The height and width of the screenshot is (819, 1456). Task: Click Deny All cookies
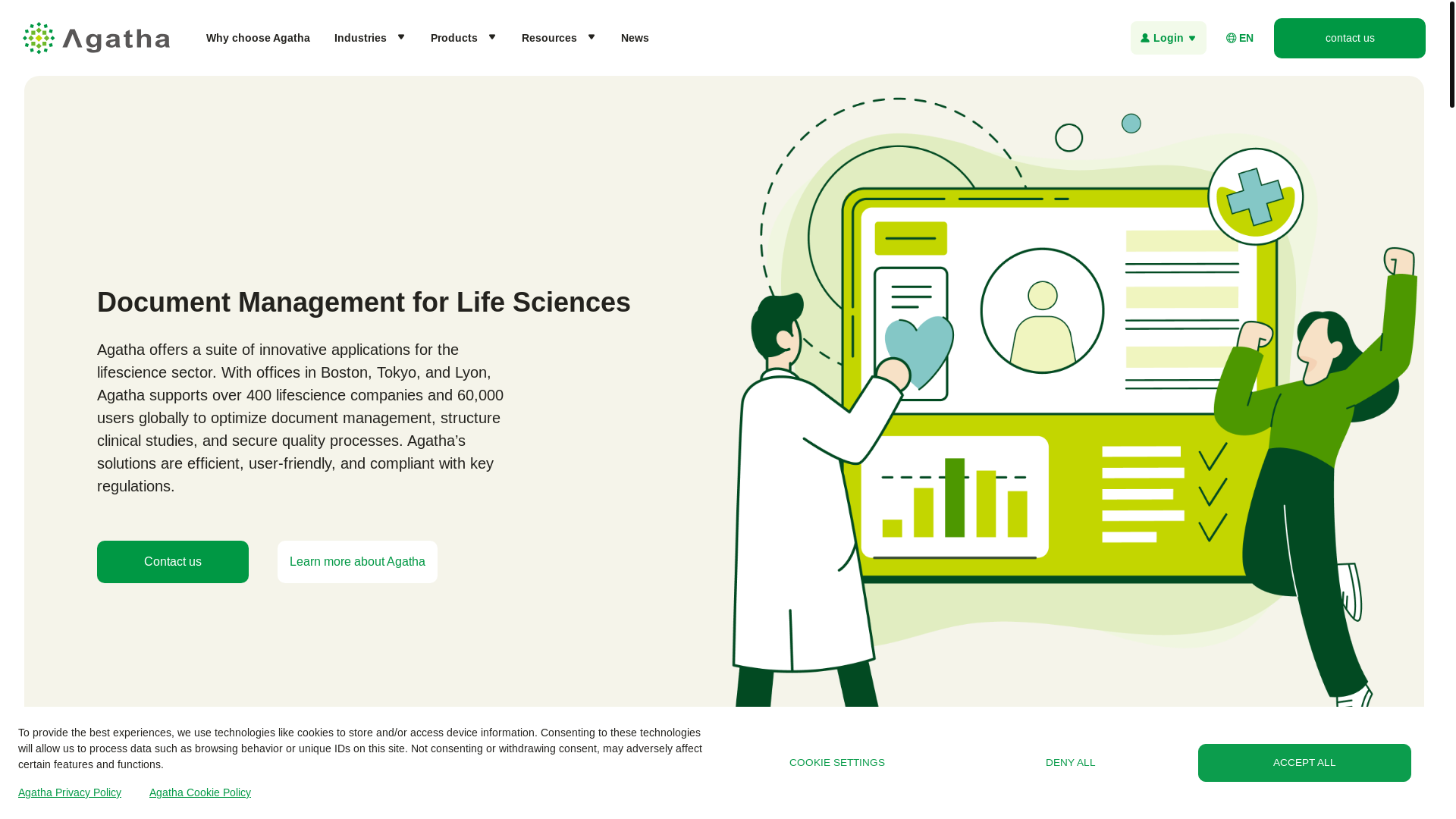click(x=1071, y=763)
